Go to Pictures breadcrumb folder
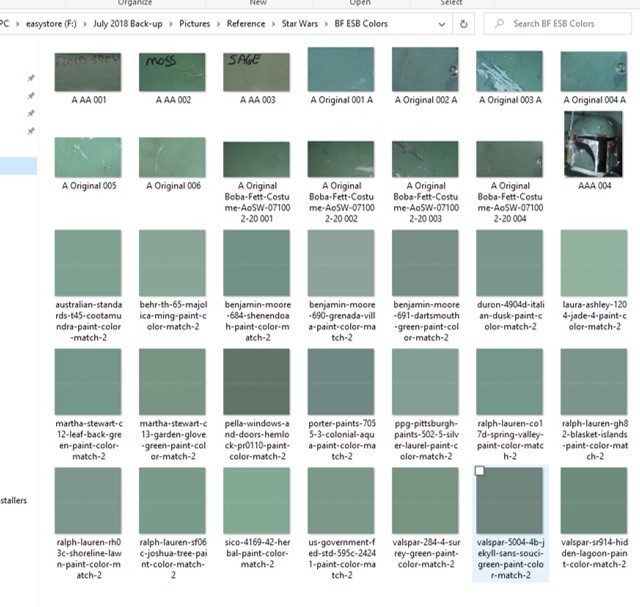Viewport: 640px width, 607px height. tap(194, 24)
